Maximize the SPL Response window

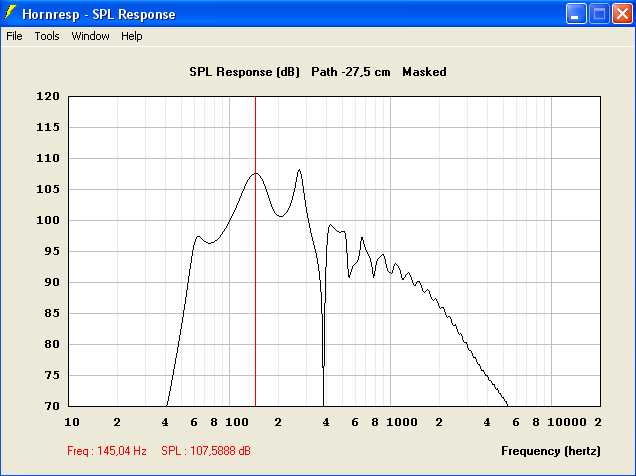point(599,14)
